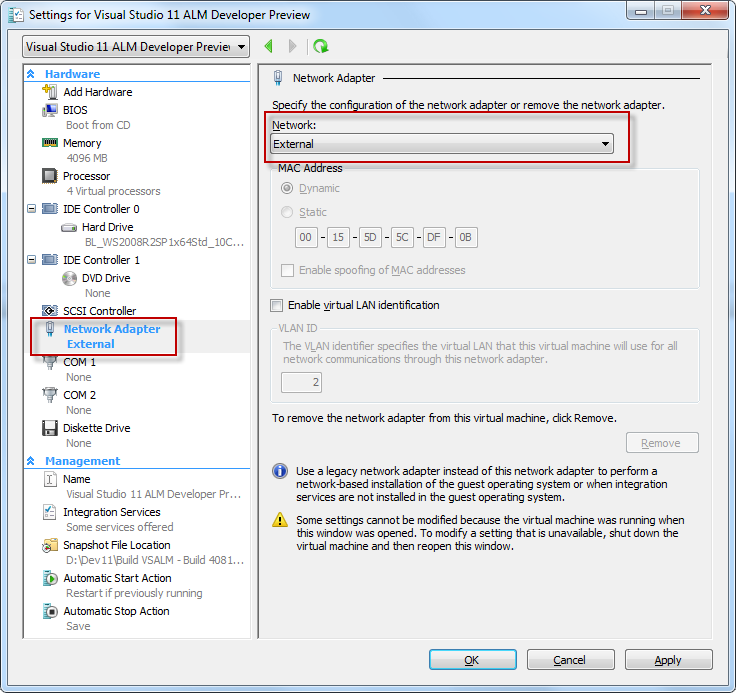Image resolution: width=736 pixels, height=693 pixels.
Task: Click the Cancel button
Action: (571, 660)
